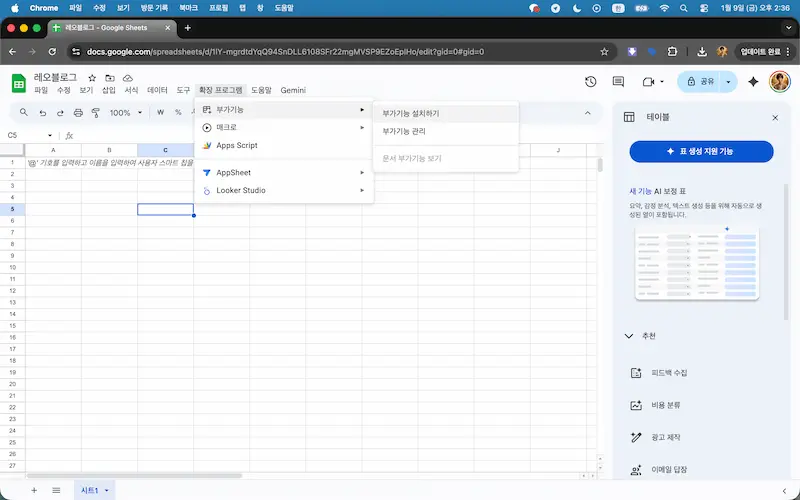The image size is (800, 500).
Task: Open the share options dropdown arrow
Action: pyautogui.click(x=728, y=82)
